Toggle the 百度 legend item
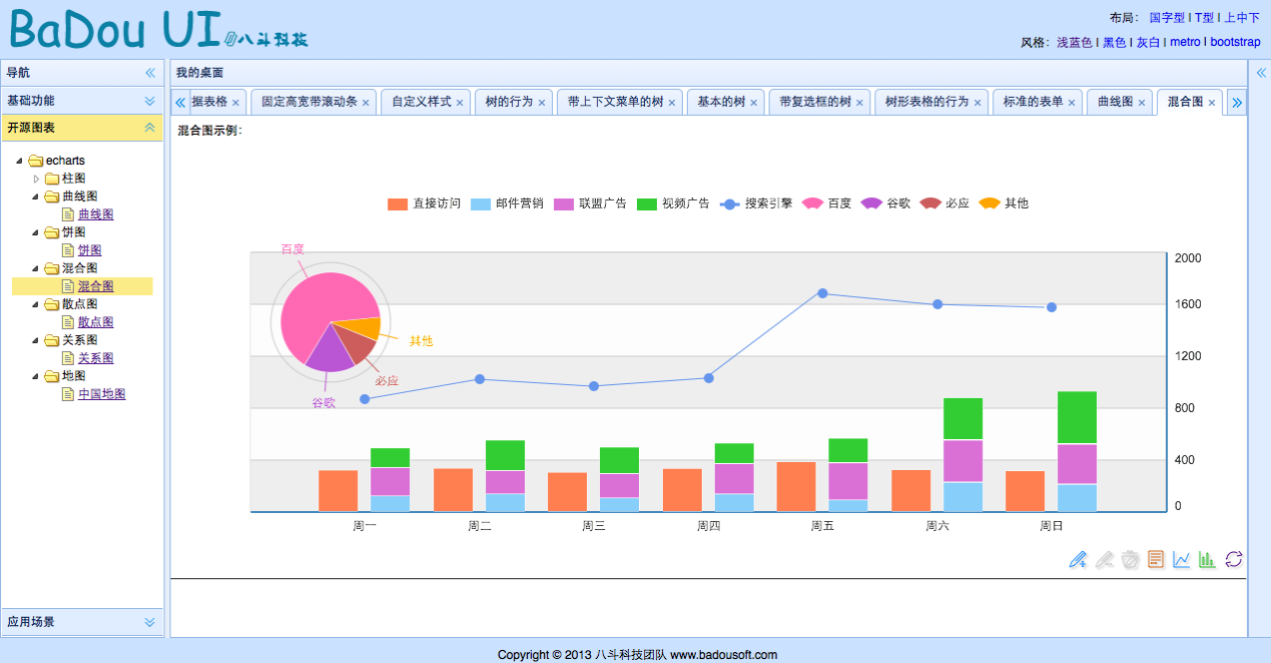1271x663 pixels. pyautogui.click(x=827, y=203)
